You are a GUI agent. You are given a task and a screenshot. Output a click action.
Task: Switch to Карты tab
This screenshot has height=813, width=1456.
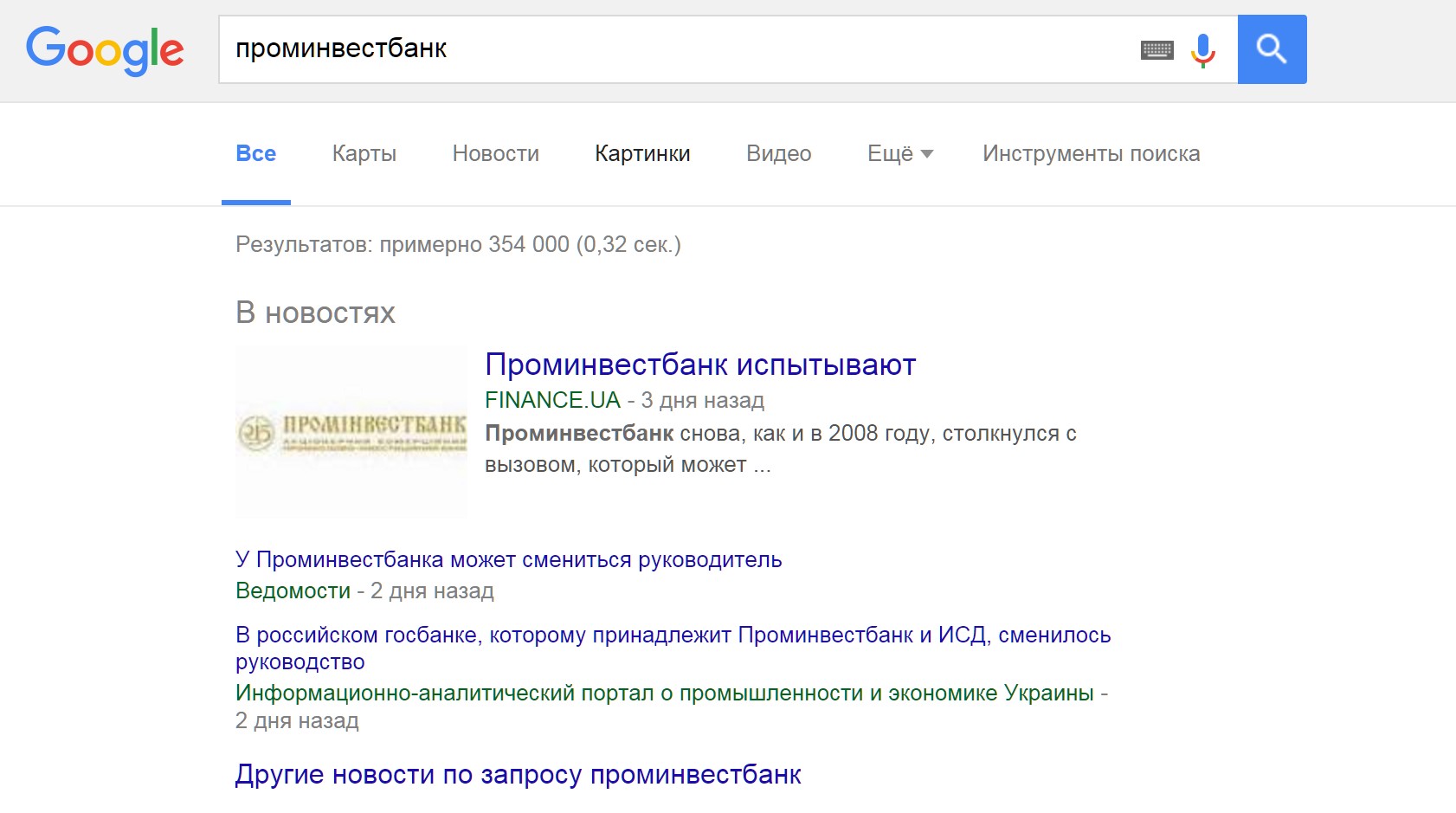pos(364,153)
